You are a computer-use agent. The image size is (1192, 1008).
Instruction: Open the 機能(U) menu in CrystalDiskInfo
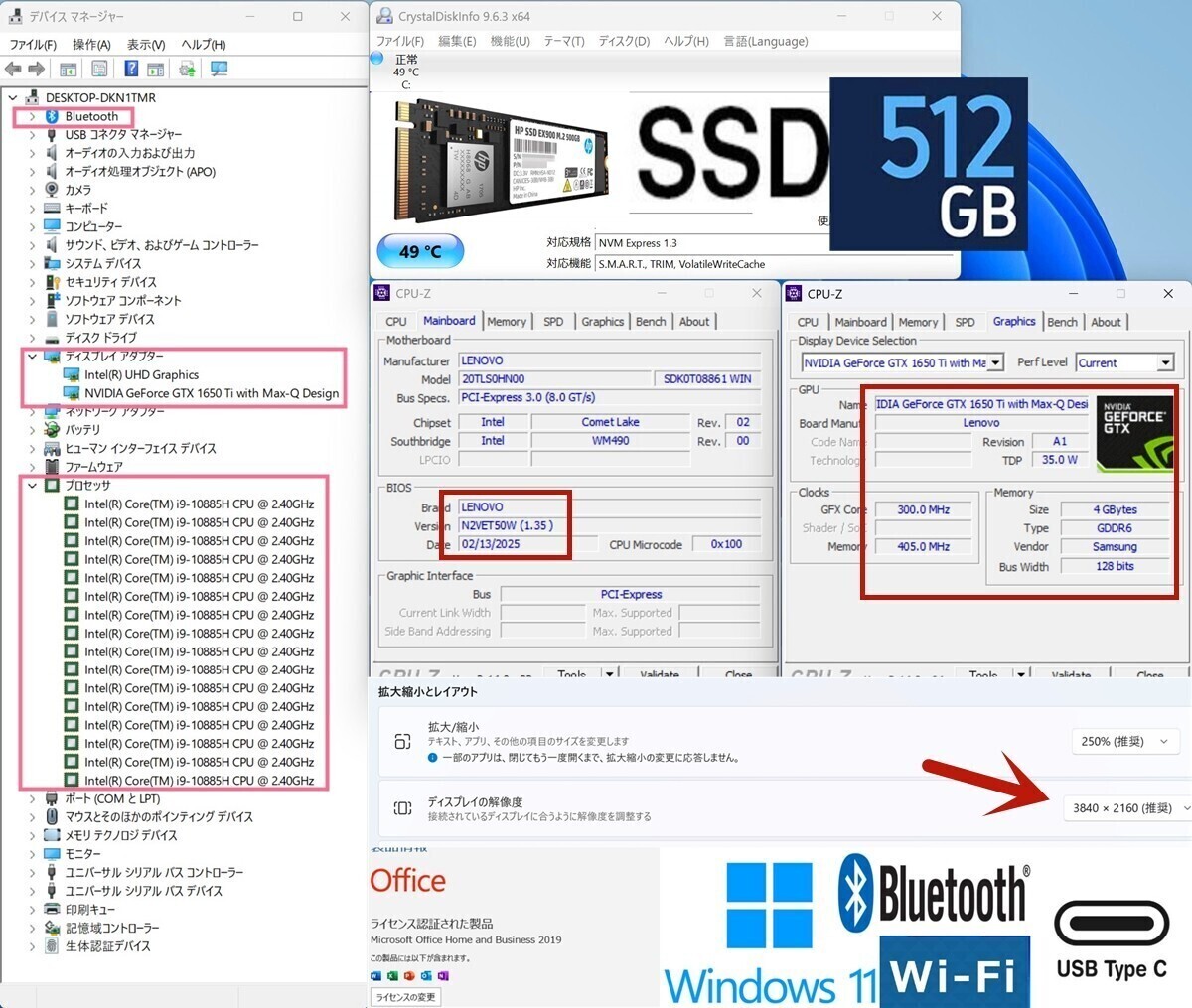(511, 41)
